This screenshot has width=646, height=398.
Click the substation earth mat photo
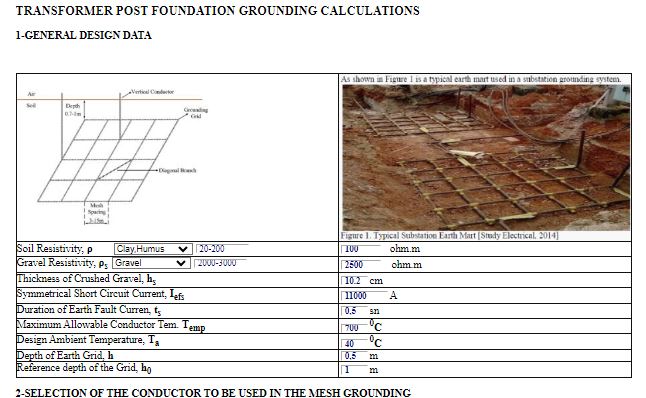[486, 158]
